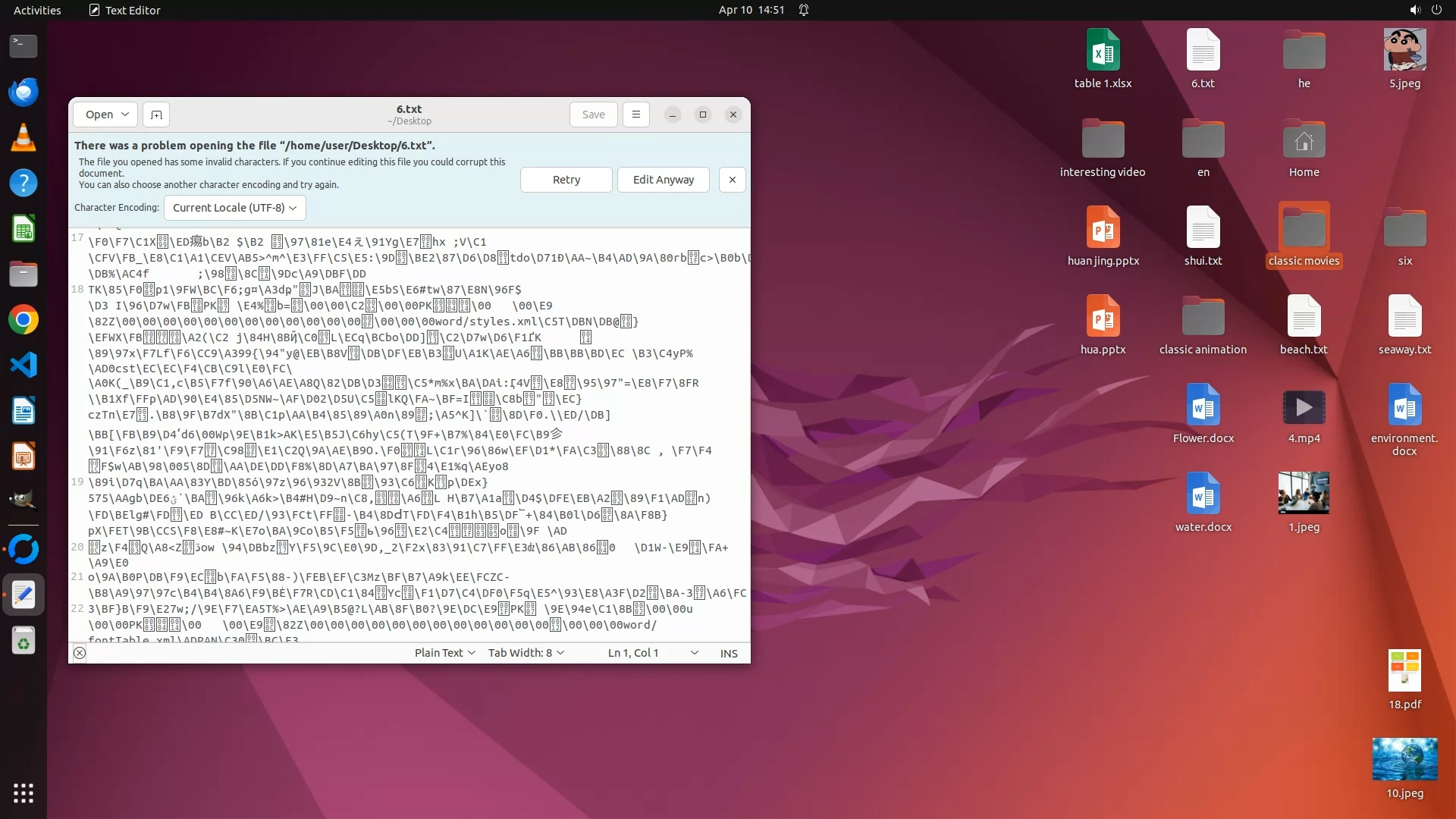1456x819 pixels.
Task: Launch Google Chrome from the dock
Action: (x=24, y=319)
